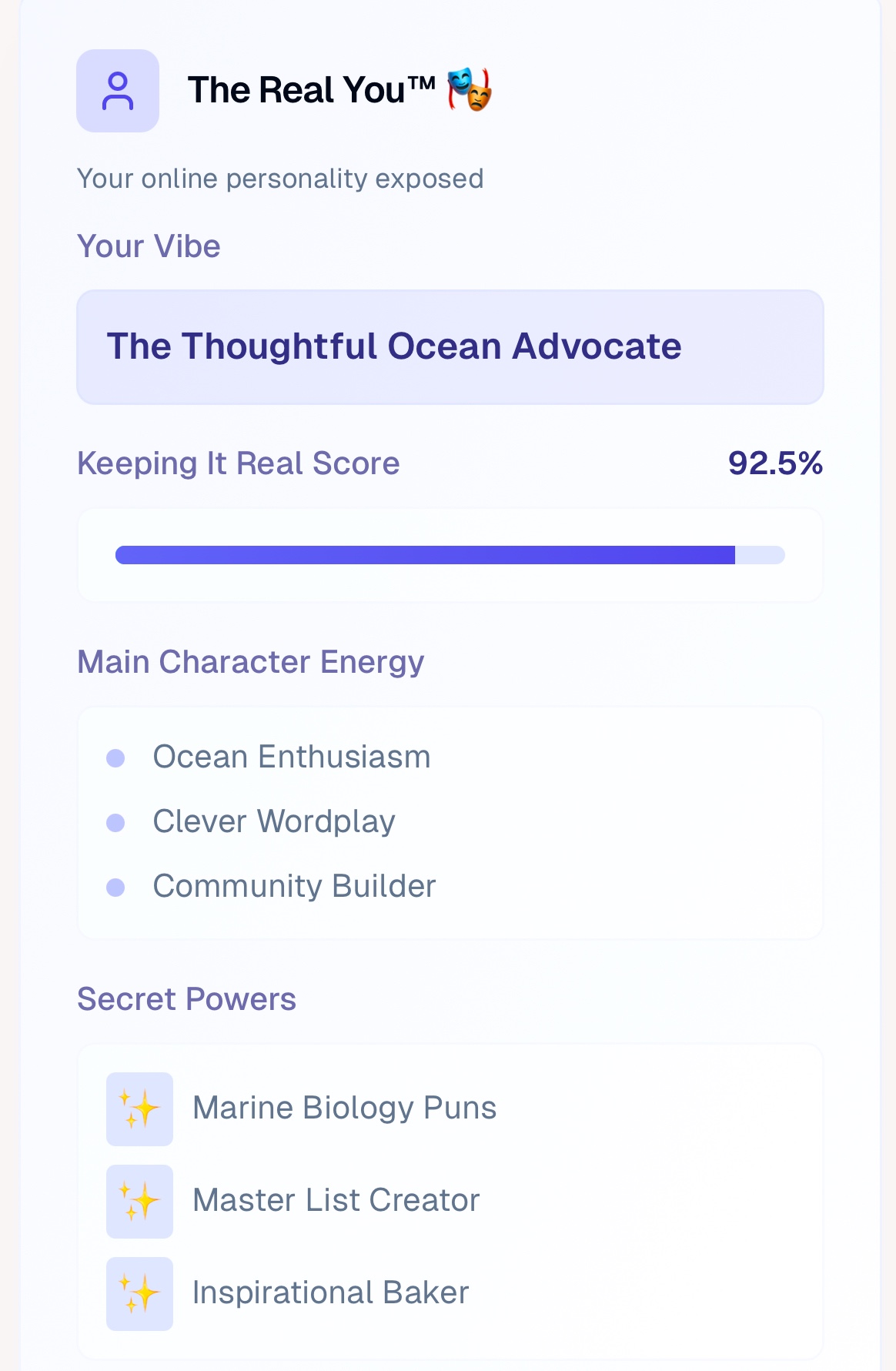Click bullet dot next to Clever Wordplay
The image size is (896, 1371).
click(x=115, y=823)
